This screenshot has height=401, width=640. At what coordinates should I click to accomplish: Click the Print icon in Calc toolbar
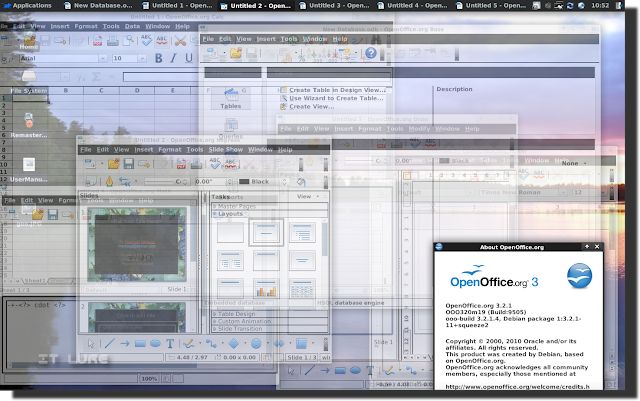pos(113,40)
